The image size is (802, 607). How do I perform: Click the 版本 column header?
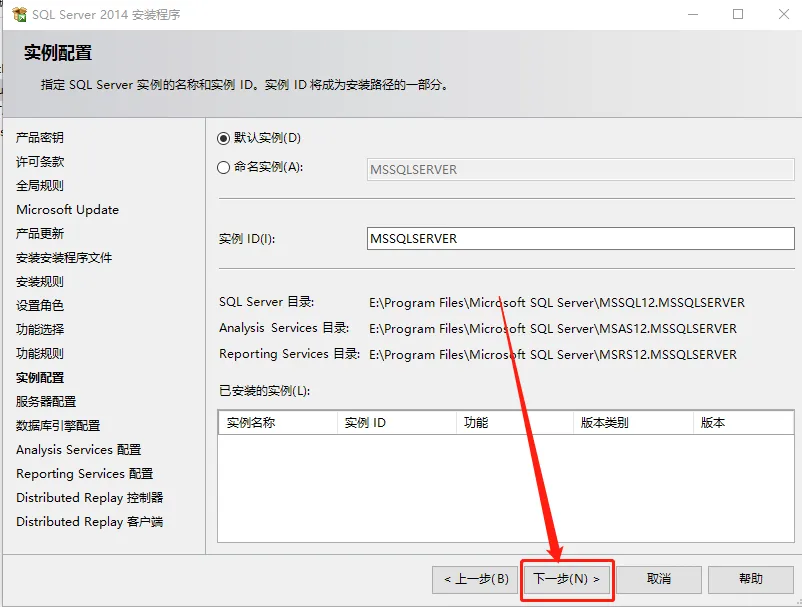click(743, 423)
